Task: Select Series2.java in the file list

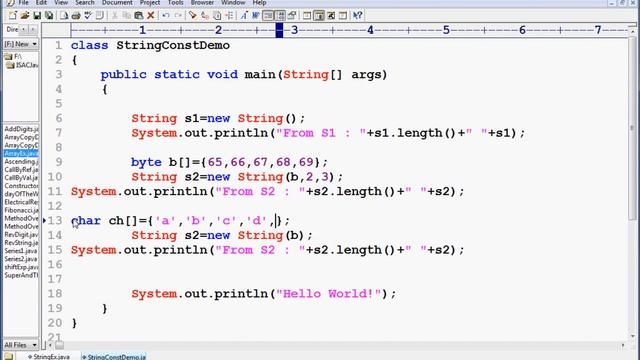Action: tap(21, 259)
